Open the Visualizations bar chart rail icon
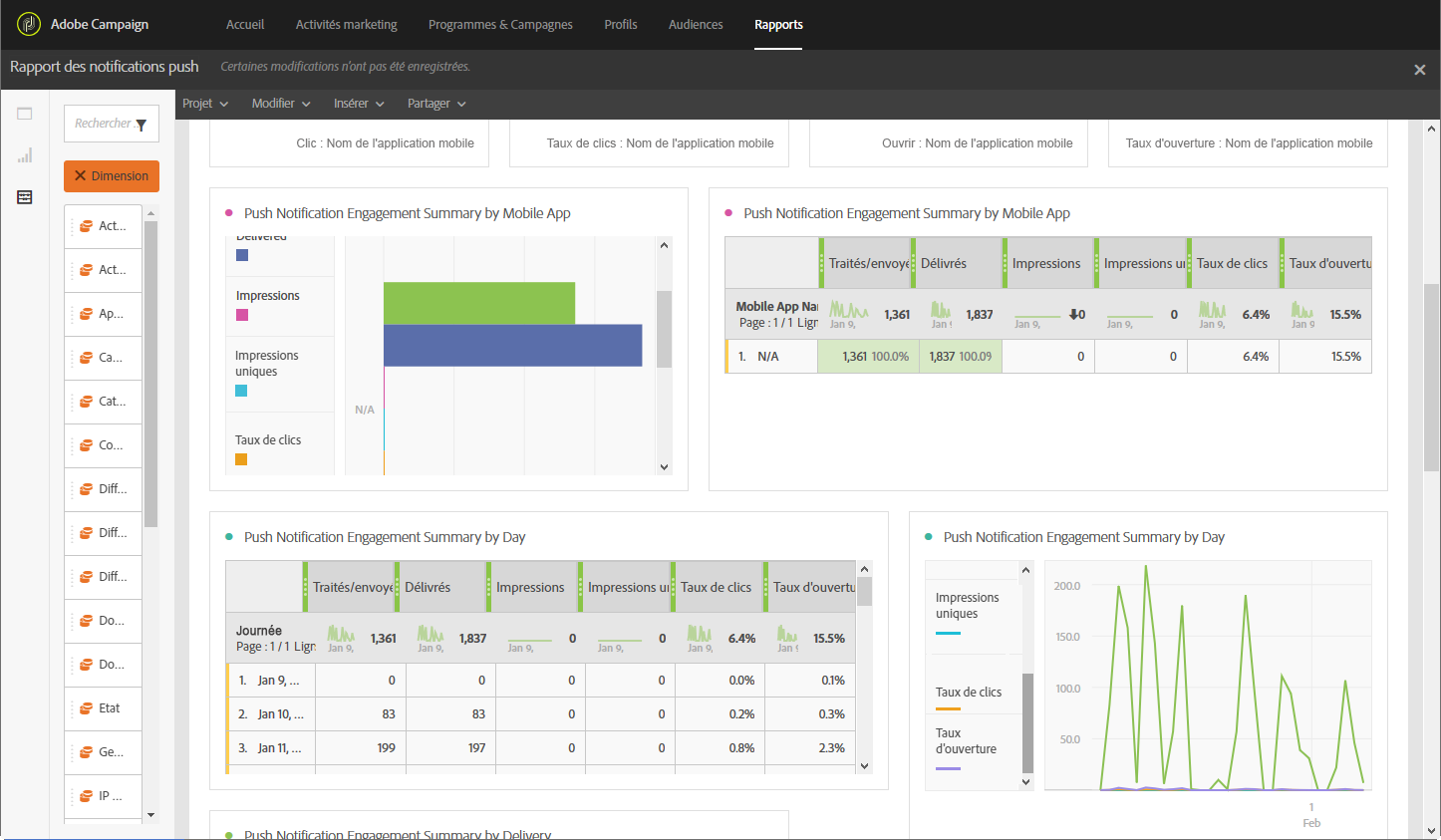Image resolution: width=1441 pixels, height=840 pixels. pyautogui.click(x=25, y=155)
